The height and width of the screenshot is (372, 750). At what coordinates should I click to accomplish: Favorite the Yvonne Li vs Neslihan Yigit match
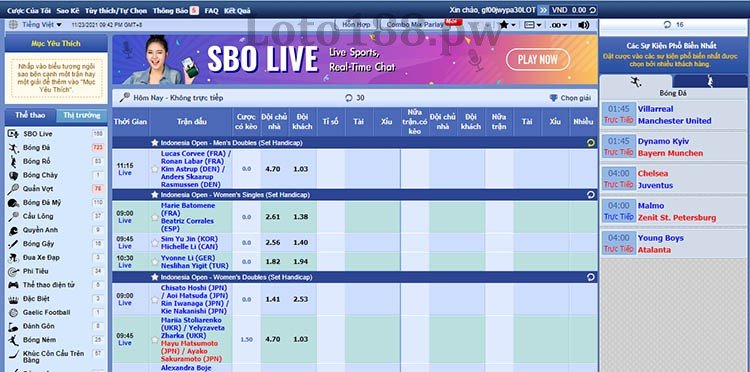[x=154, y=262]
